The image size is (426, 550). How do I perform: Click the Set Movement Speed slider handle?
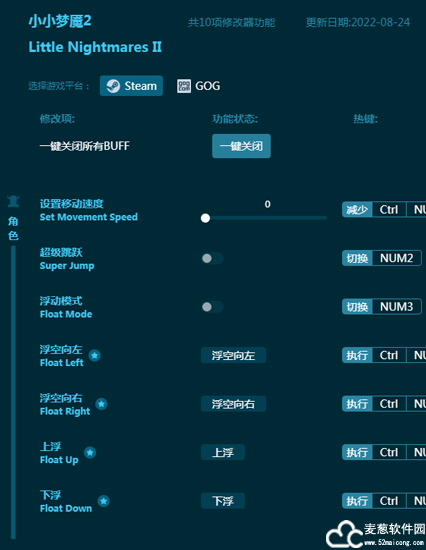click(x=205, y=218)
